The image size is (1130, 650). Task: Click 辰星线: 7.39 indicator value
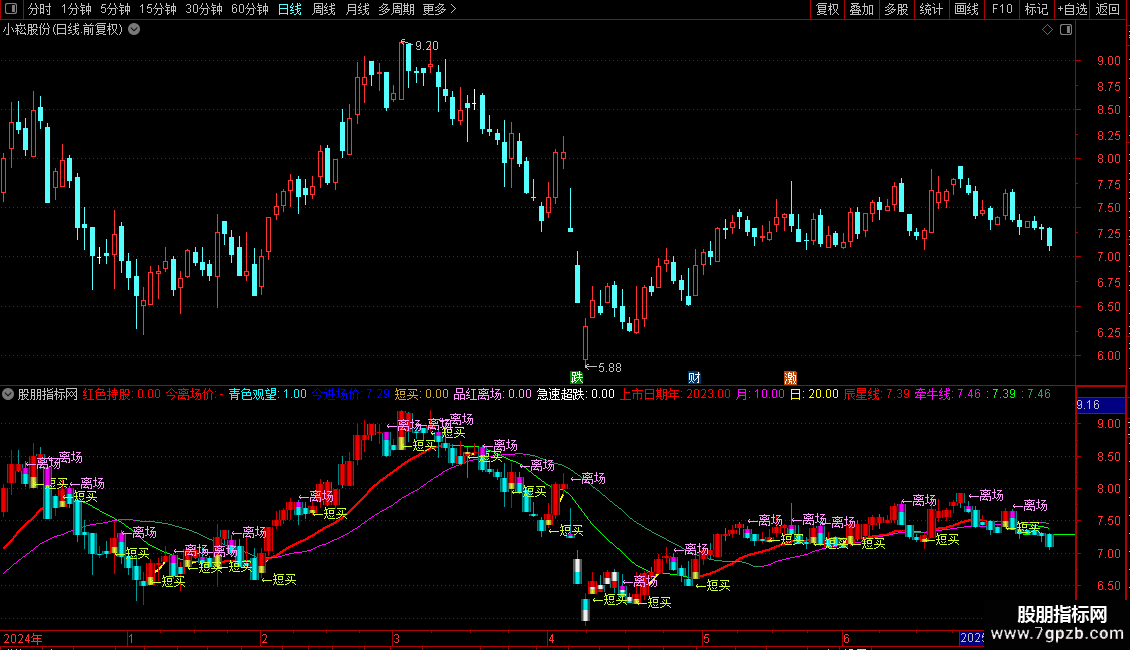877,394
